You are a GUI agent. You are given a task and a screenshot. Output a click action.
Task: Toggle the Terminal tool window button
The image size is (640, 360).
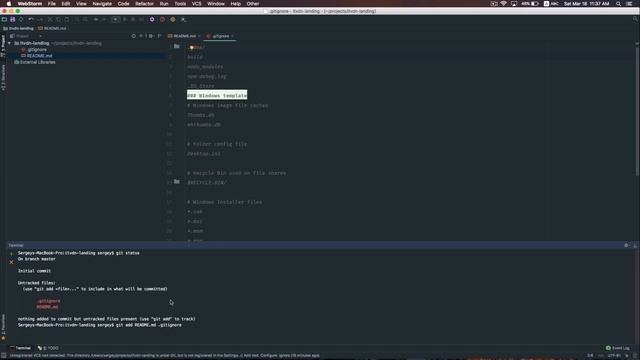tap(20, 348)
